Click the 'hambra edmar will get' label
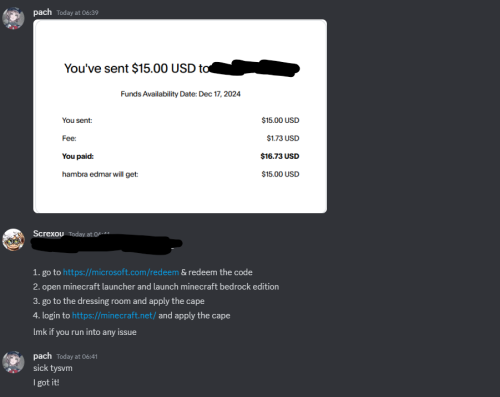This screenshot has height=397, width=500. 100,174
